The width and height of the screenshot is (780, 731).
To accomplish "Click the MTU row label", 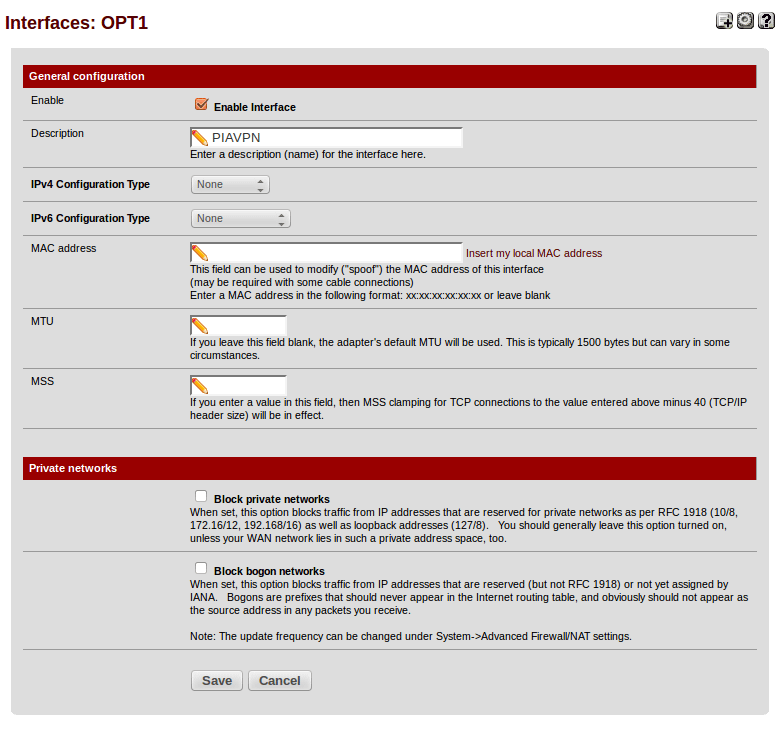I will 42,321.
